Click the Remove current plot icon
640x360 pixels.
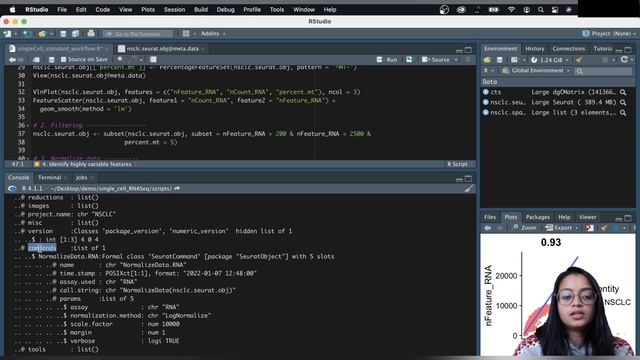coord(589,228)
